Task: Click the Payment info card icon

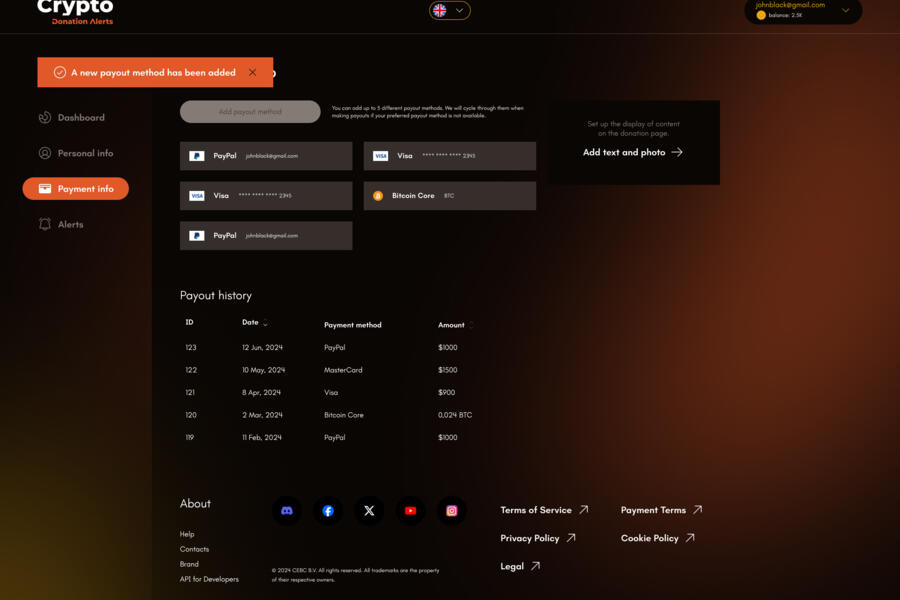Action: (x=43, y=188)
